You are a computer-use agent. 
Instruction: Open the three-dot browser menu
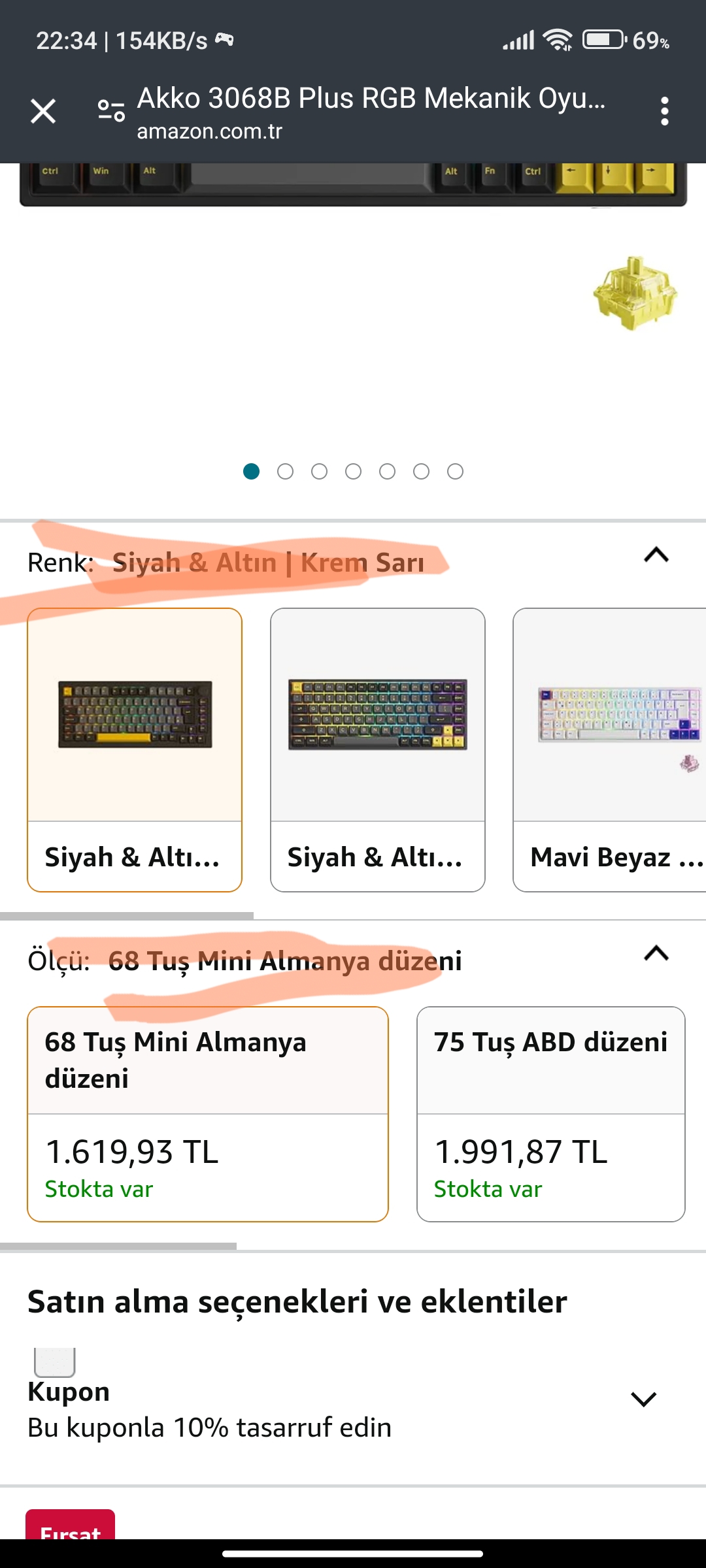click(x=664, y=111)
